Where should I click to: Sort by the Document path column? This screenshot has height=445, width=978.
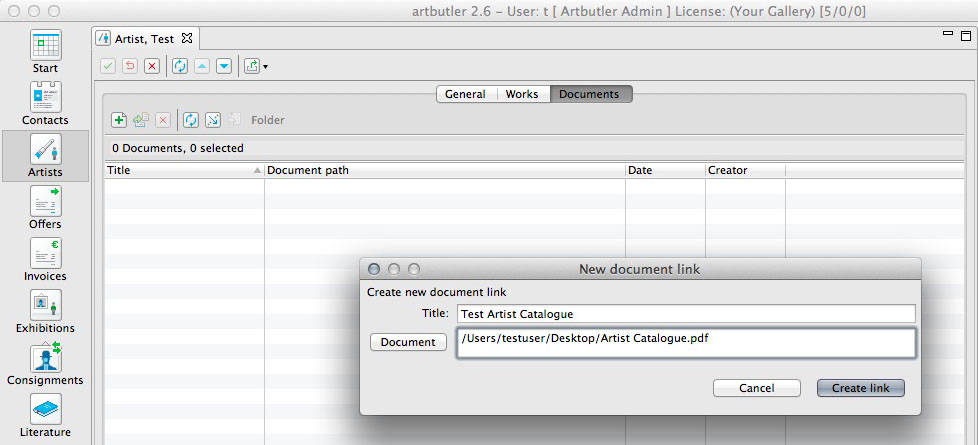pyautogui.click(x=445, y=170)
